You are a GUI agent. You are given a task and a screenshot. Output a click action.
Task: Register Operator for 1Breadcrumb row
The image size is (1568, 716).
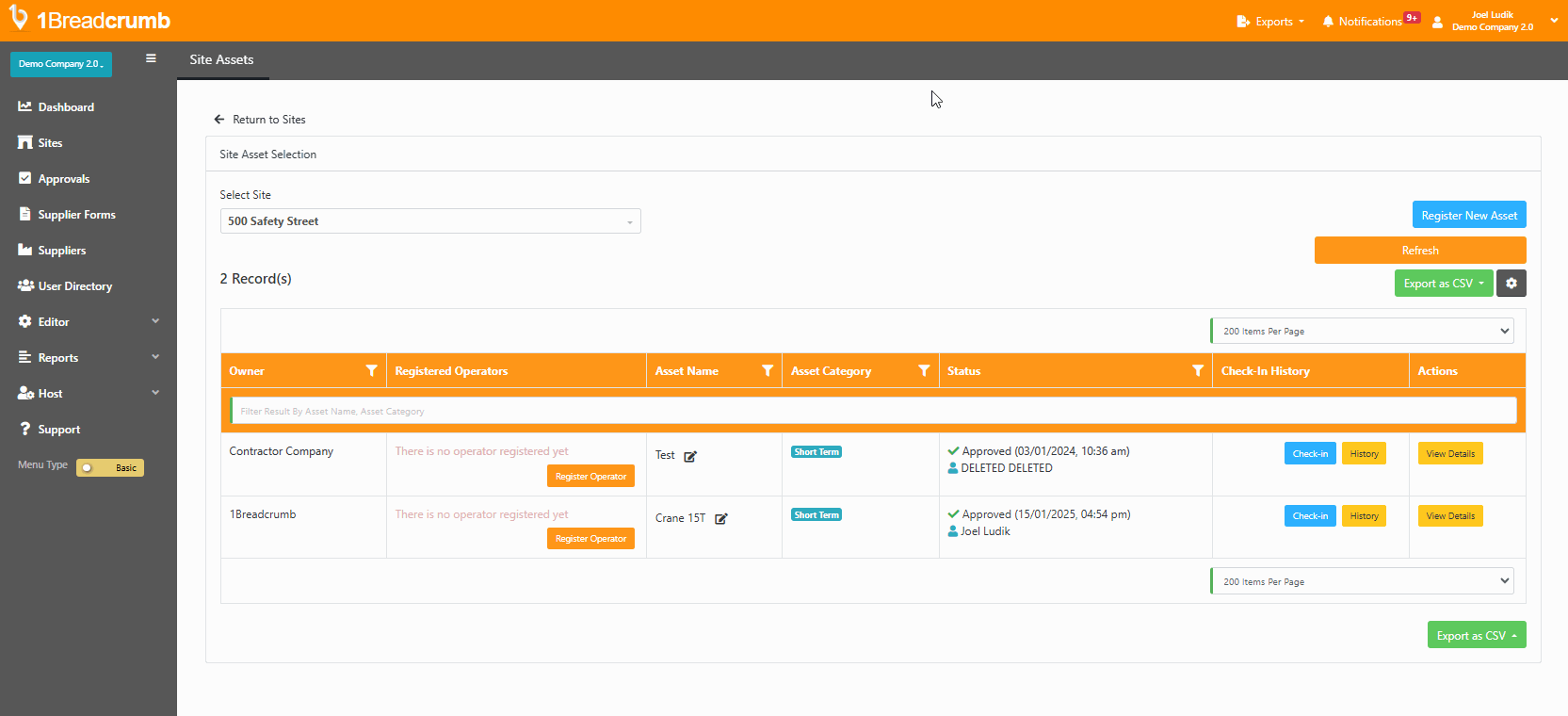click(x=590, y=539)
